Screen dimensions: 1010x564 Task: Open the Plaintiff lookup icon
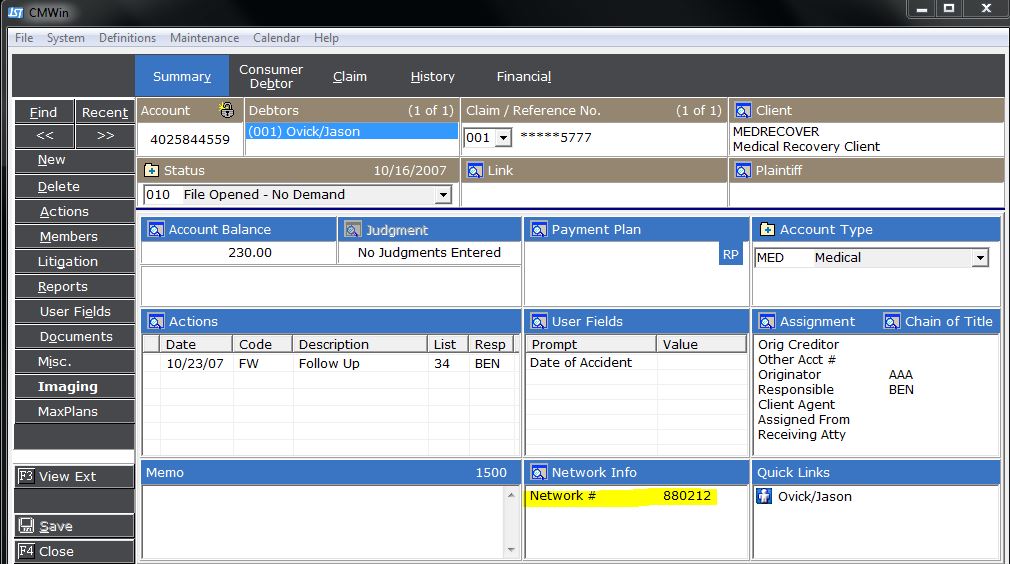(x=743, y=171)
